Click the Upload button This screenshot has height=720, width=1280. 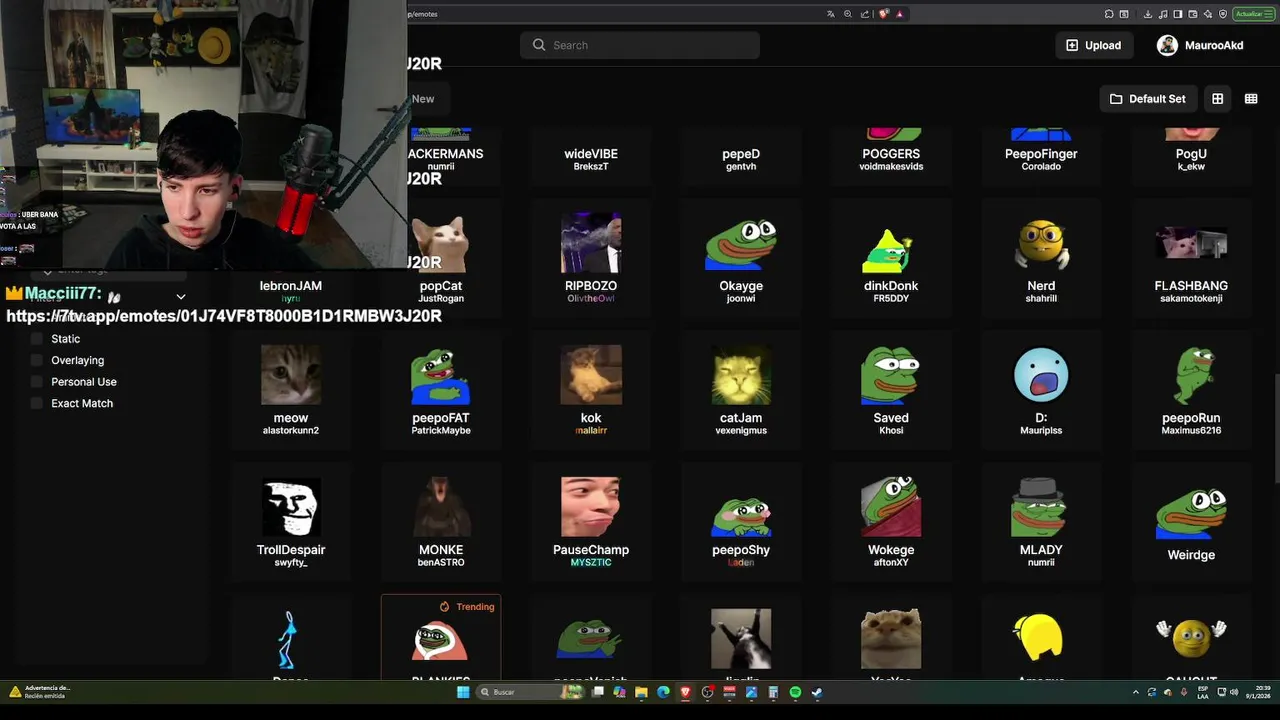click(1093, 45)
